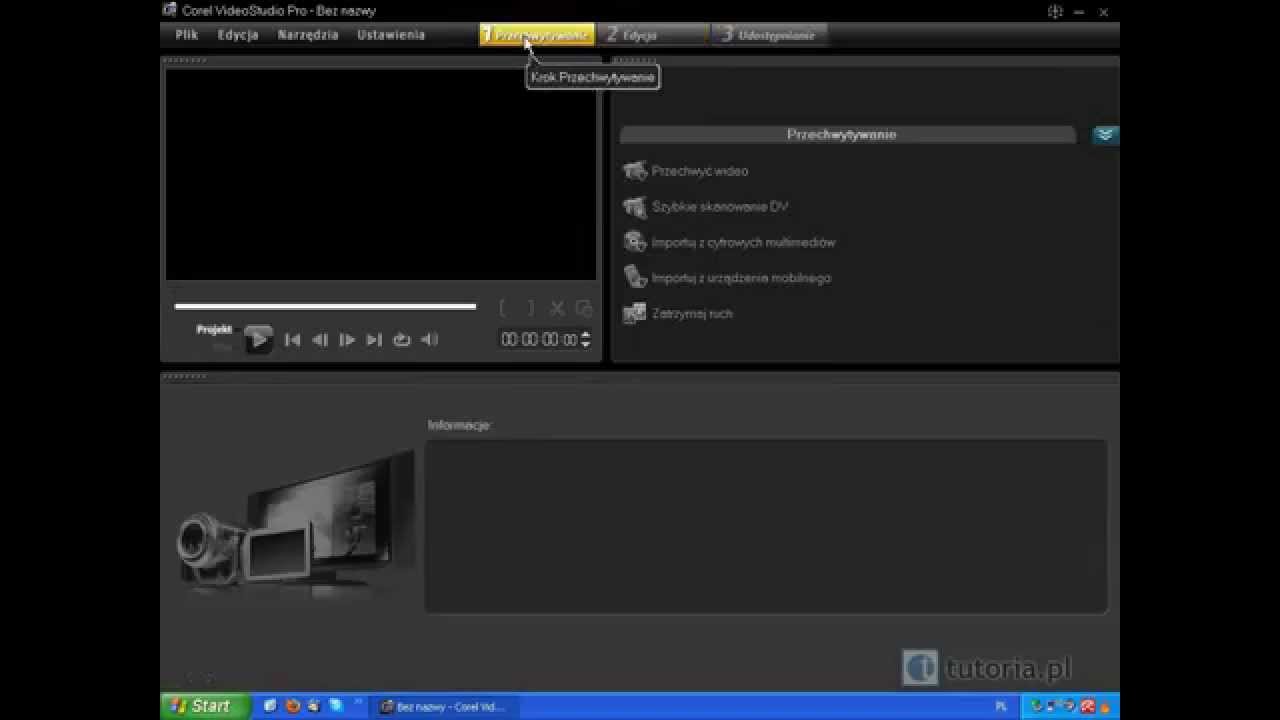Viewport: 1280px width, 720px height.
Task: Play the project in the preview
Action: point(258,339)
